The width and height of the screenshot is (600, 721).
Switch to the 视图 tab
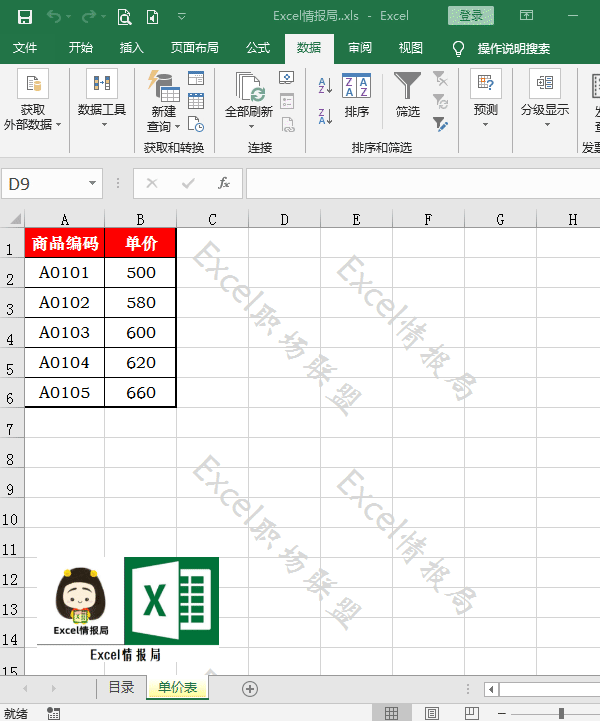pos(411,48)
